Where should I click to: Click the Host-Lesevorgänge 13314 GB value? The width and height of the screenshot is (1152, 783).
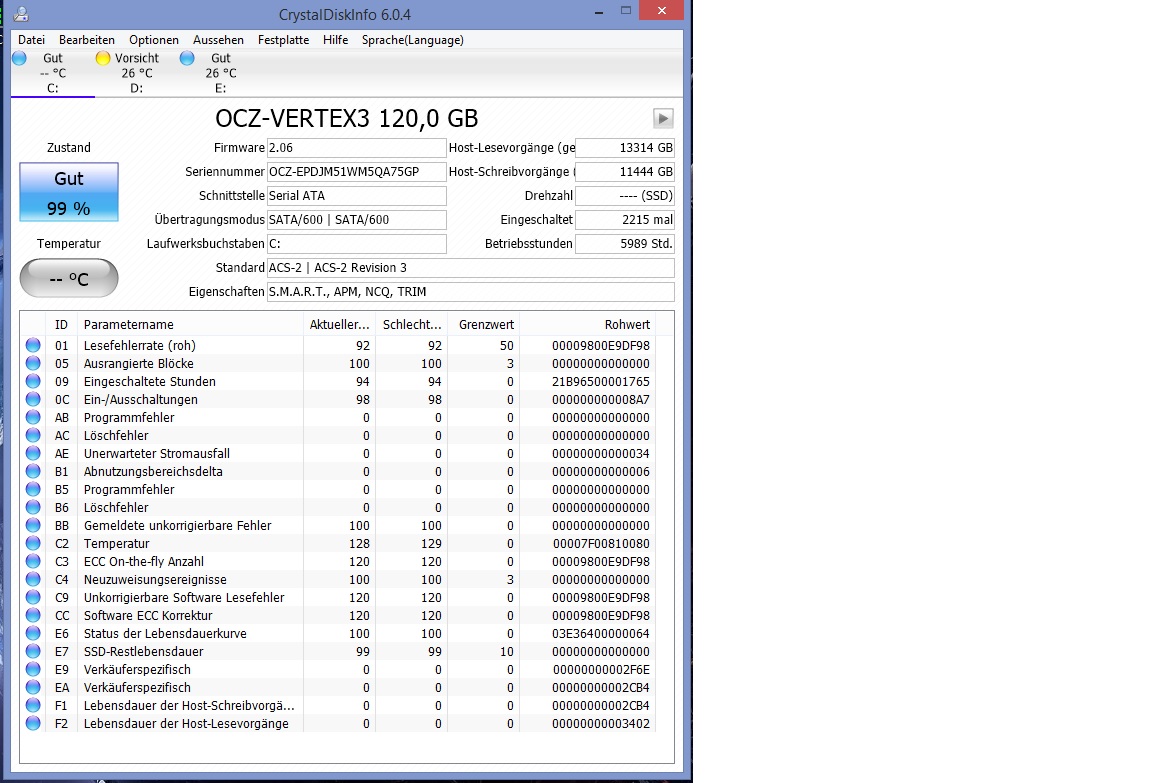tap(624, 148)
